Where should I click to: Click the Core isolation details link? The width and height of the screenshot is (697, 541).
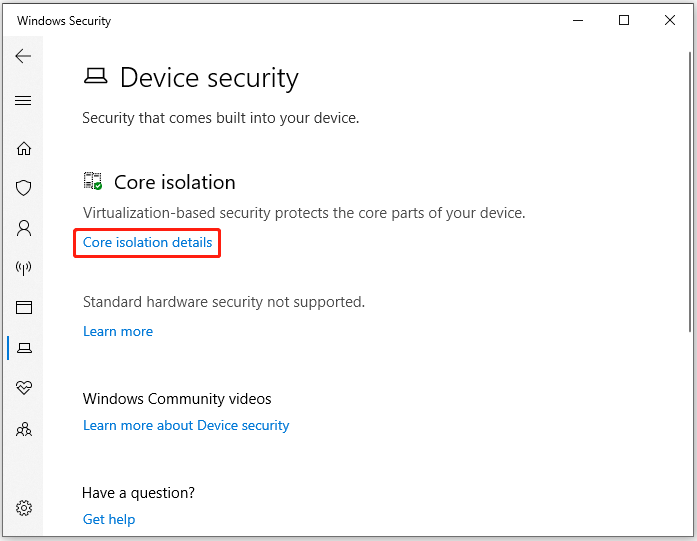pyautogui.click(x=148, y=242)
